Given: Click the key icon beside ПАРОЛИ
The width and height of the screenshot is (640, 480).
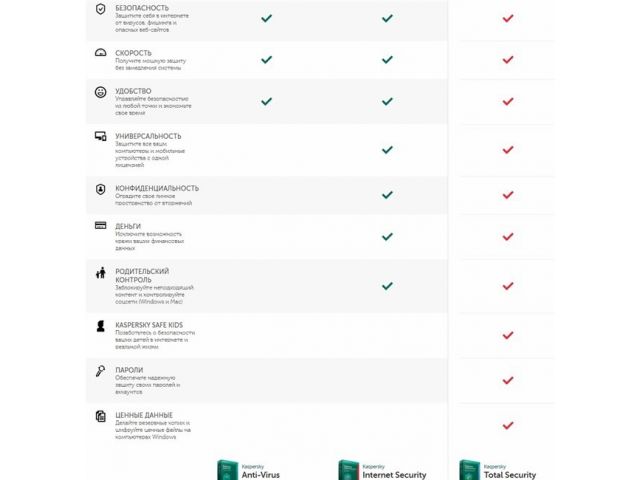Looking at the screenshot, I should tap(100, 371).
